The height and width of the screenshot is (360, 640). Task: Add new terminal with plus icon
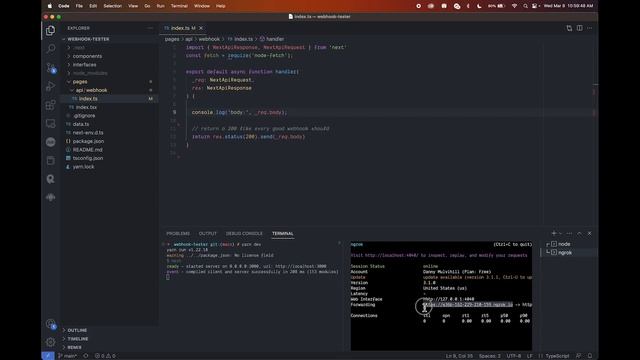554,233
